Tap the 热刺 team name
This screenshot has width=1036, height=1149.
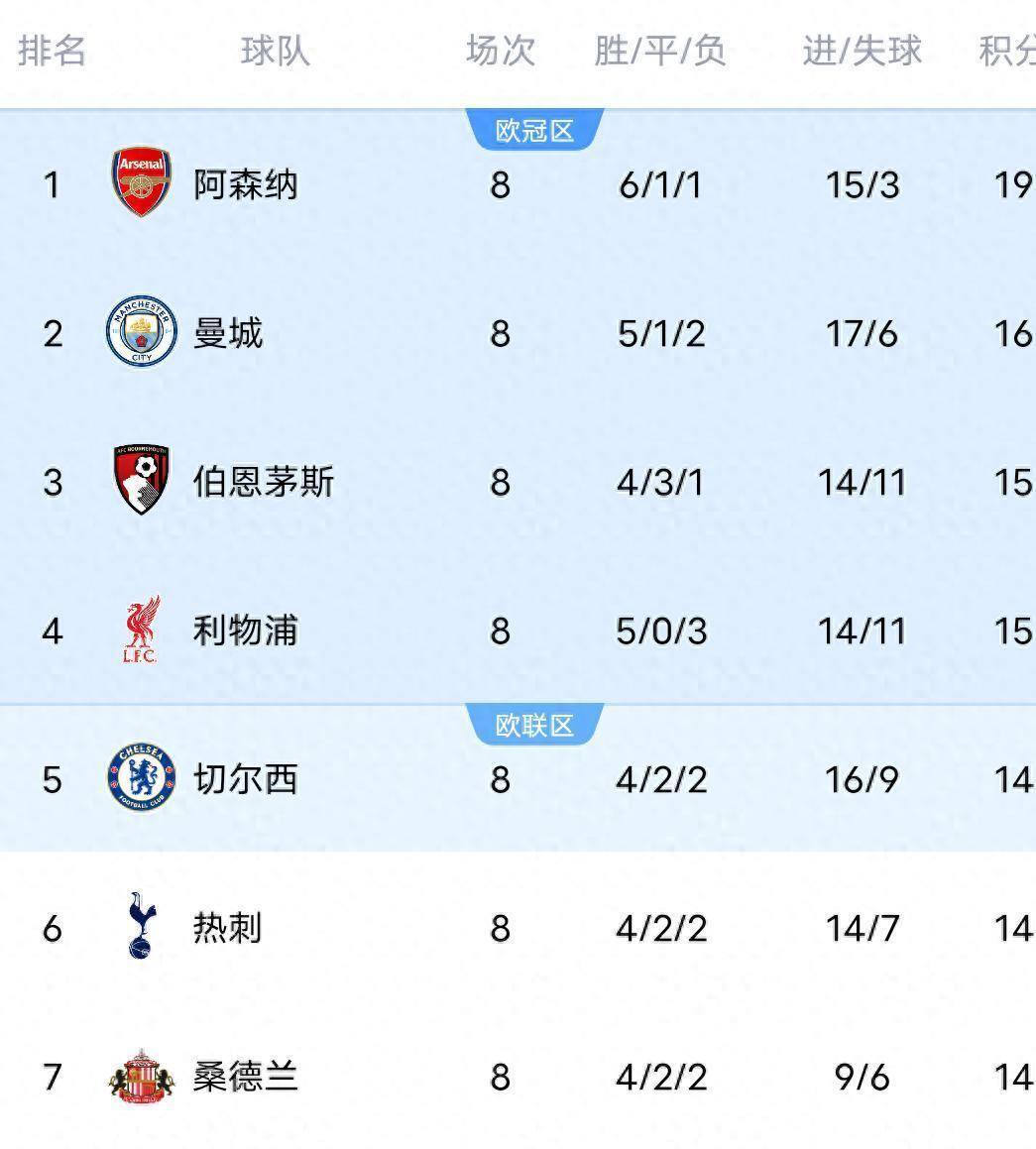coord(228,928)
